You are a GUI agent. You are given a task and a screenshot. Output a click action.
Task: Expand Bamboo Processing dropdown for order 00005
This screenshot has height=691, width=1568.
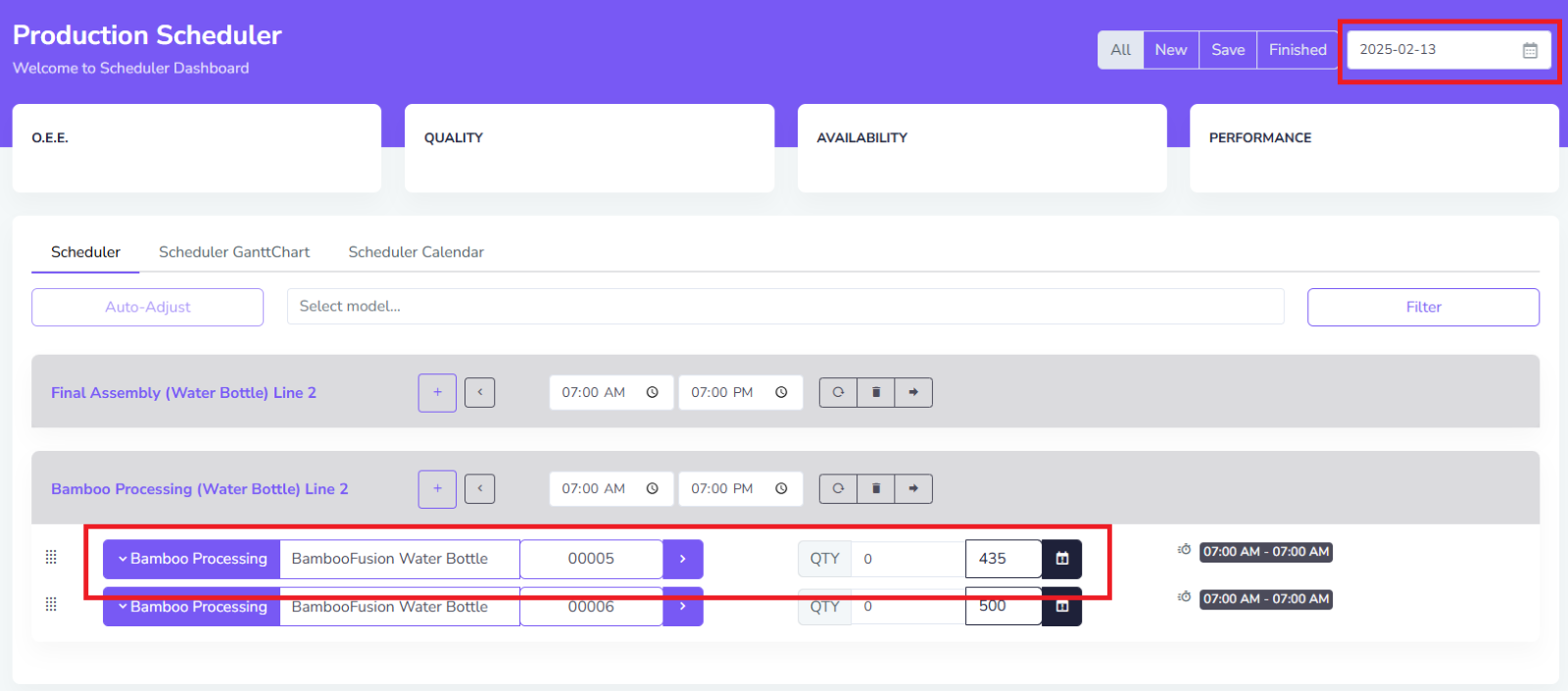click(192, 559)
